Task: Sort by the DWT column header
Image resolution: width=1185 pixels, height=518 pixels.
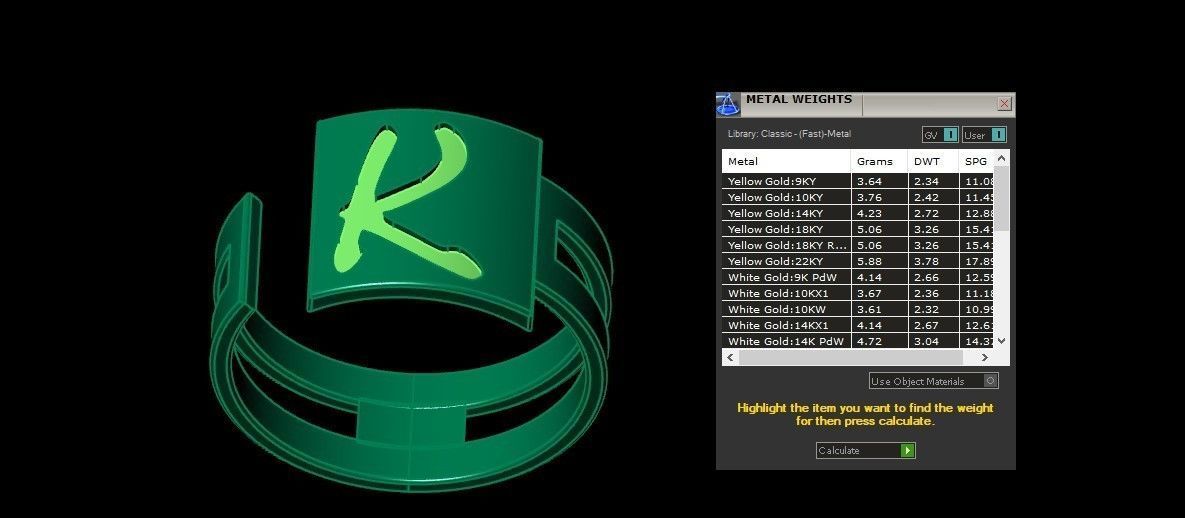Action: [x=933, y=161]
